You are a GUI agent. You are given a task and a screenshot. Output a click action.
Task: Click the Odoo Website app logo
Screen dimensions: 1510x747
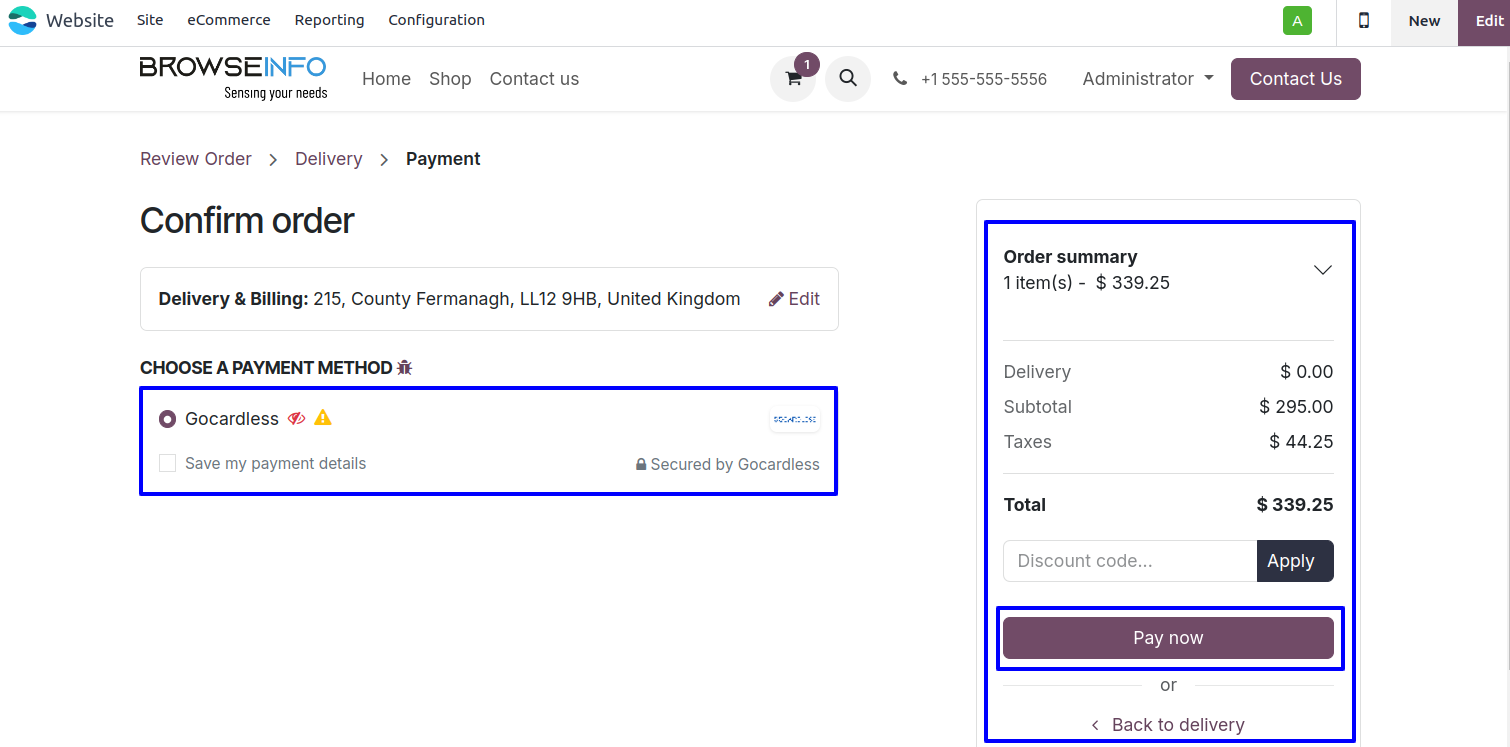pos(22,20)
